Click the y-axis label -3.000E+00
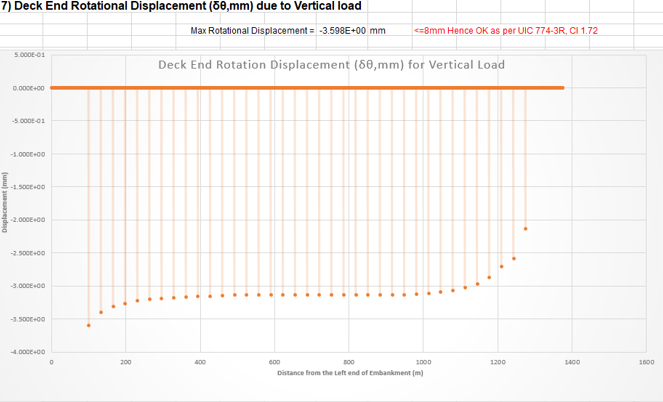Screen dimensions: 663x402 28,286
